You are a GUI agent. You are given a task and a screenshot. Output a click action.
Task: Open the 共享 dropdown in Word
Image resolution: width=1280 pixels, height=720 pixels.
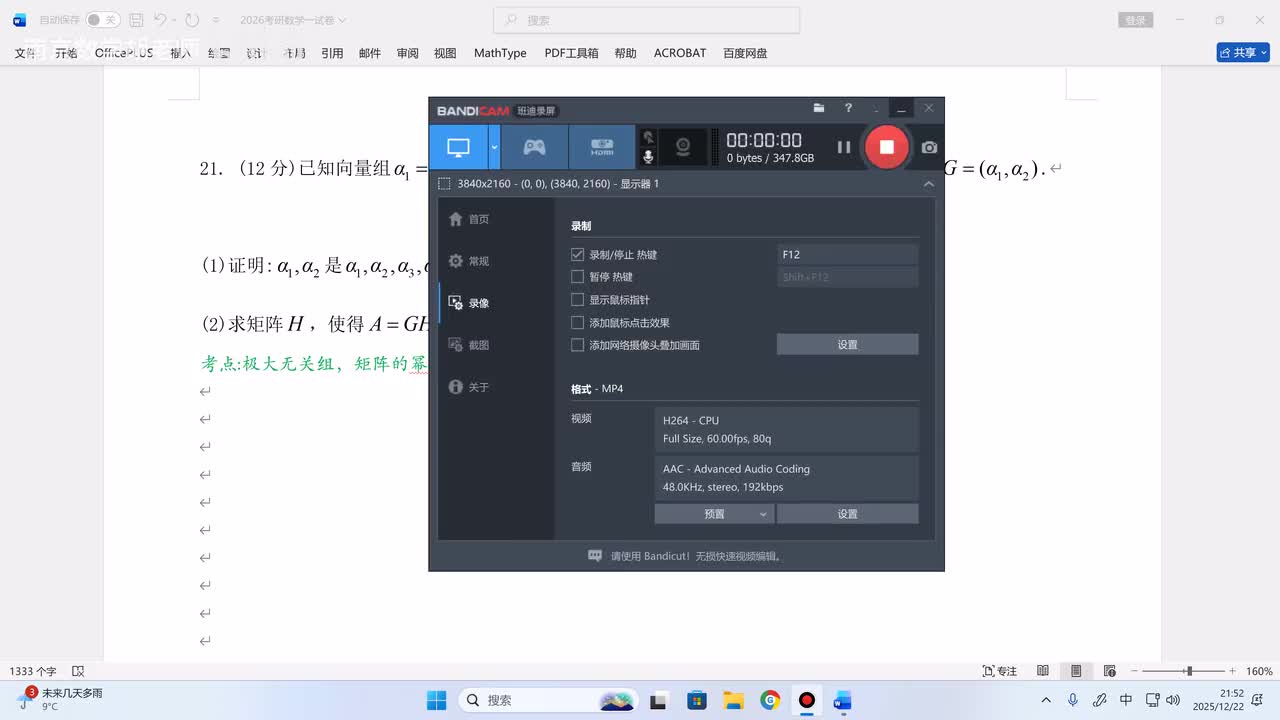[x=1243, y=53]
